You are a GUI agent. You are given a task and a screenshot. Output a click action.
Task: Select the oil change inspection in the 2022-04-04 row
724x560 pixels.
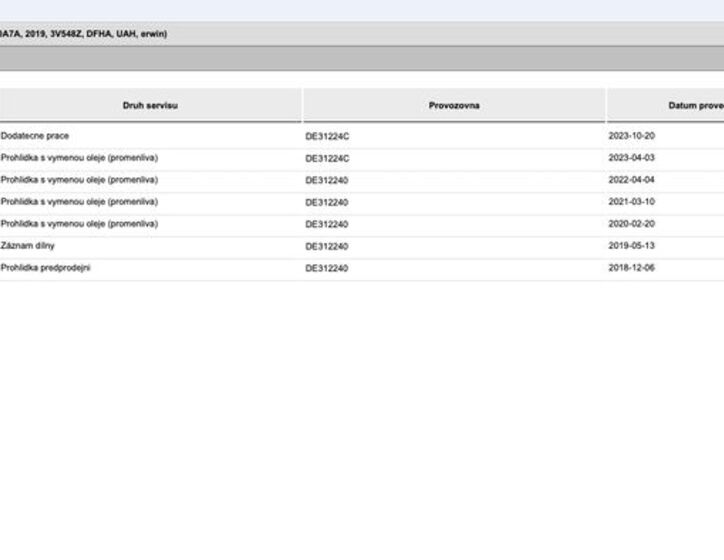click(x=80, y=180)
